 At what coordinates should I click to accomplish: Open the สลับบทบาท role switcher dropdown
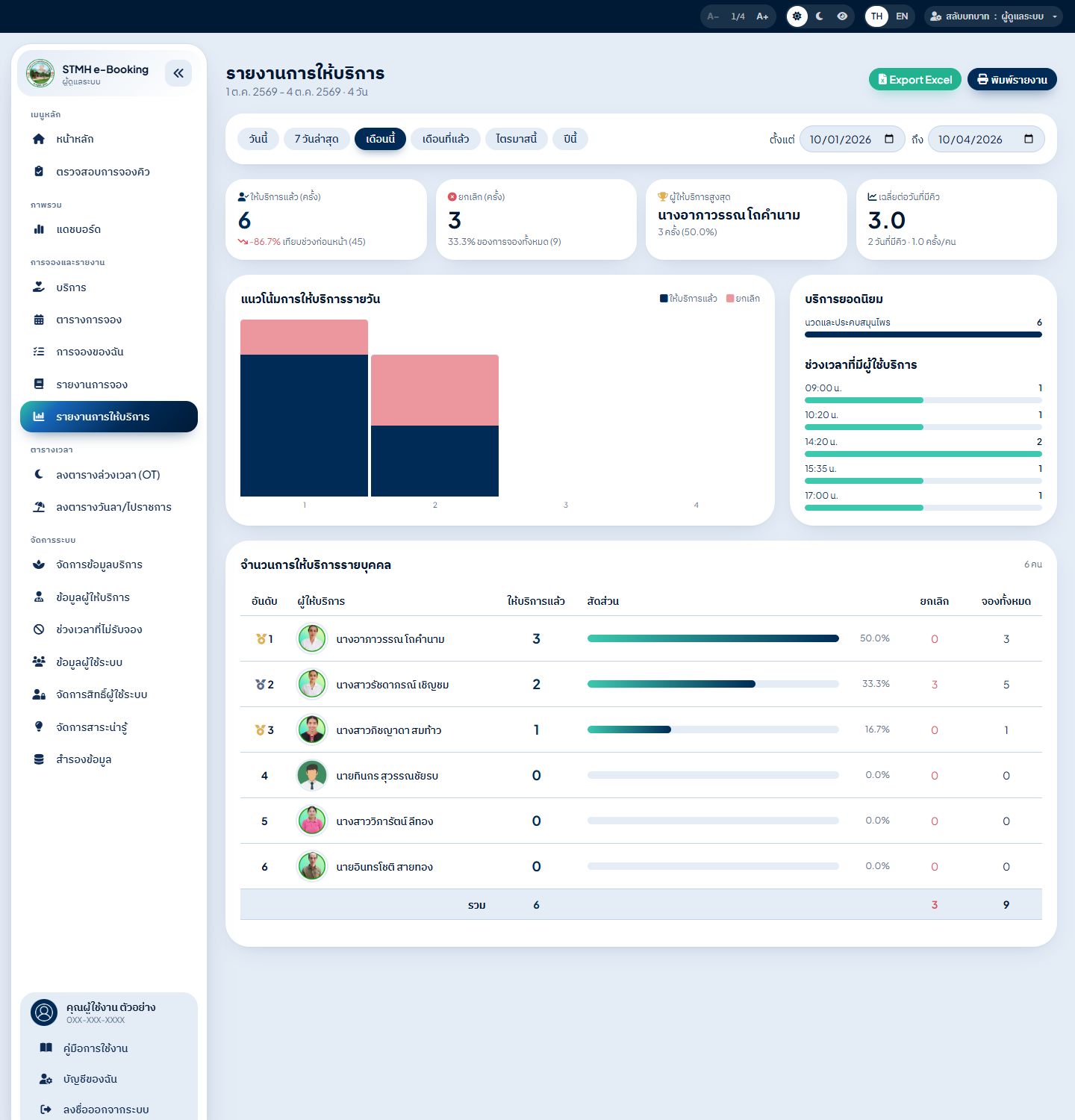click(x=994, y=16)
